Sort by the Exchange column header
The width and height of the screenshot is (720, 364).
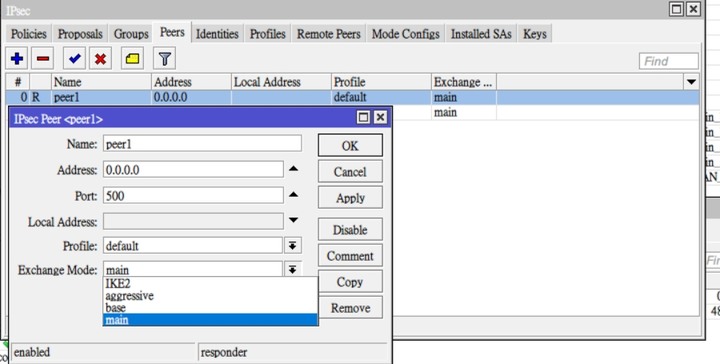click(x=464, y=82)
